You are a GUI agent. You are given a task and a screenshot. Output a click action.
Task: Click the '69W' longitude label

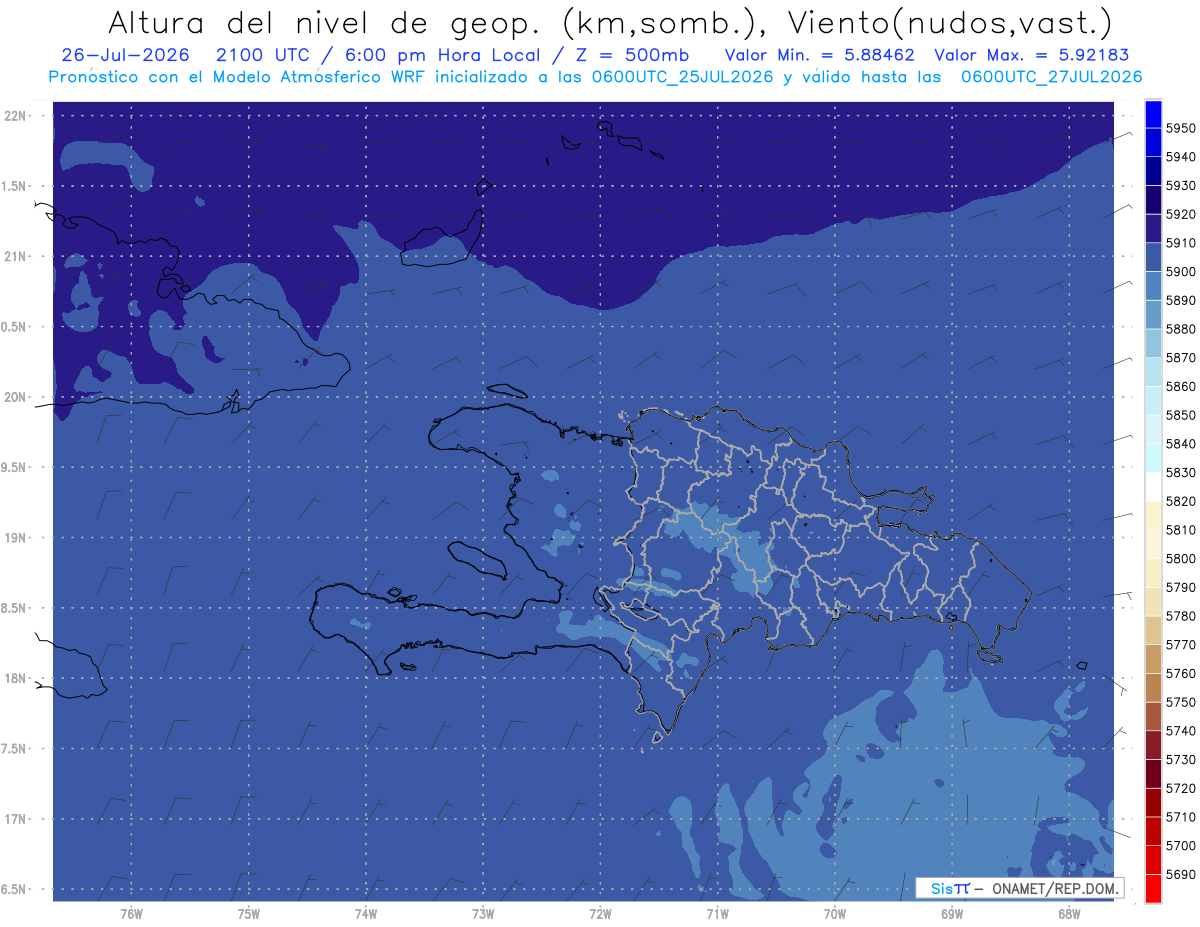point(952,914)
